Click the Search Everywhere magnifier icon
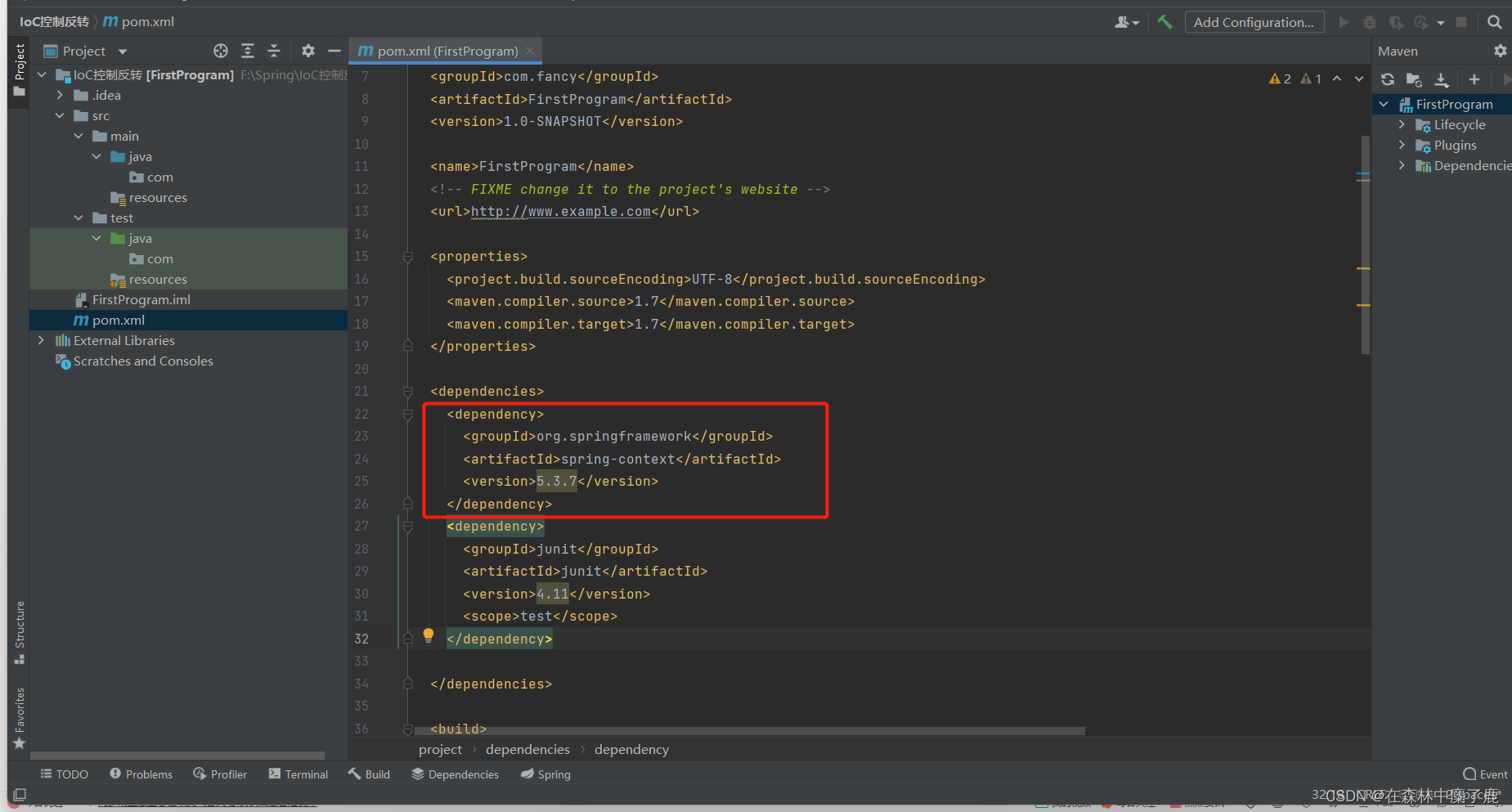This screenshot has height=812, width=1512. pos(1494,22)
